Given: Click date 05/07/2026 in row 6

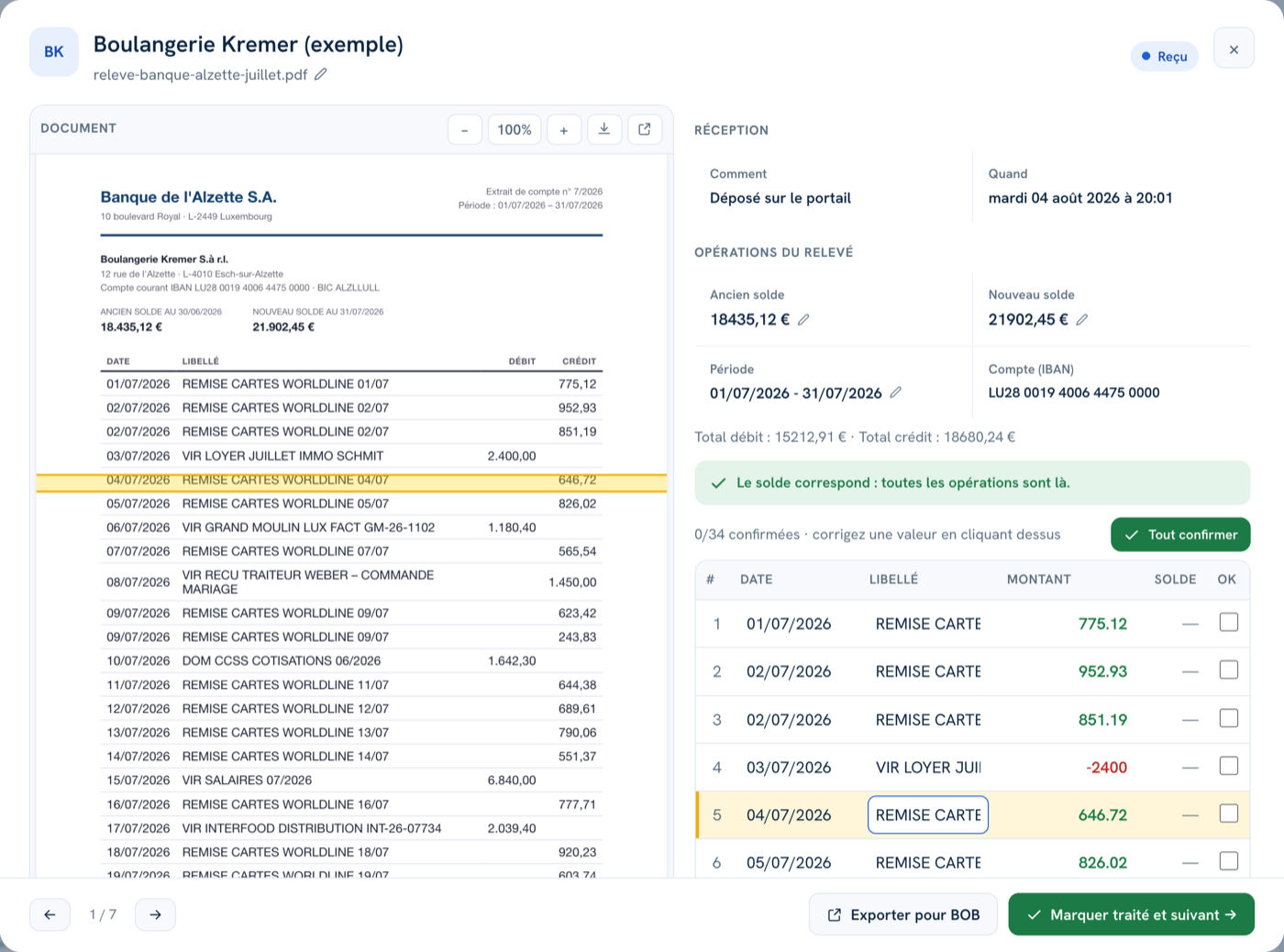Looking at the screenshot, I should [789, 863].
